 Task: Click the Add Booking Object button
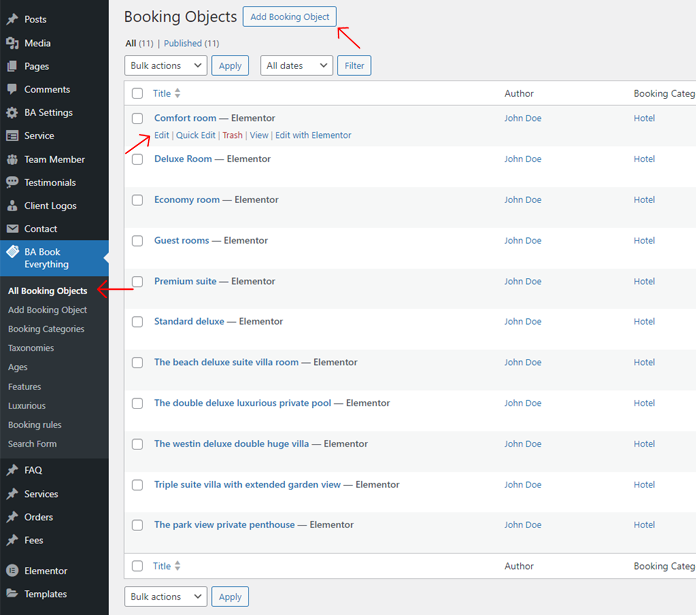pyautogui.click(x=289, y=17)
